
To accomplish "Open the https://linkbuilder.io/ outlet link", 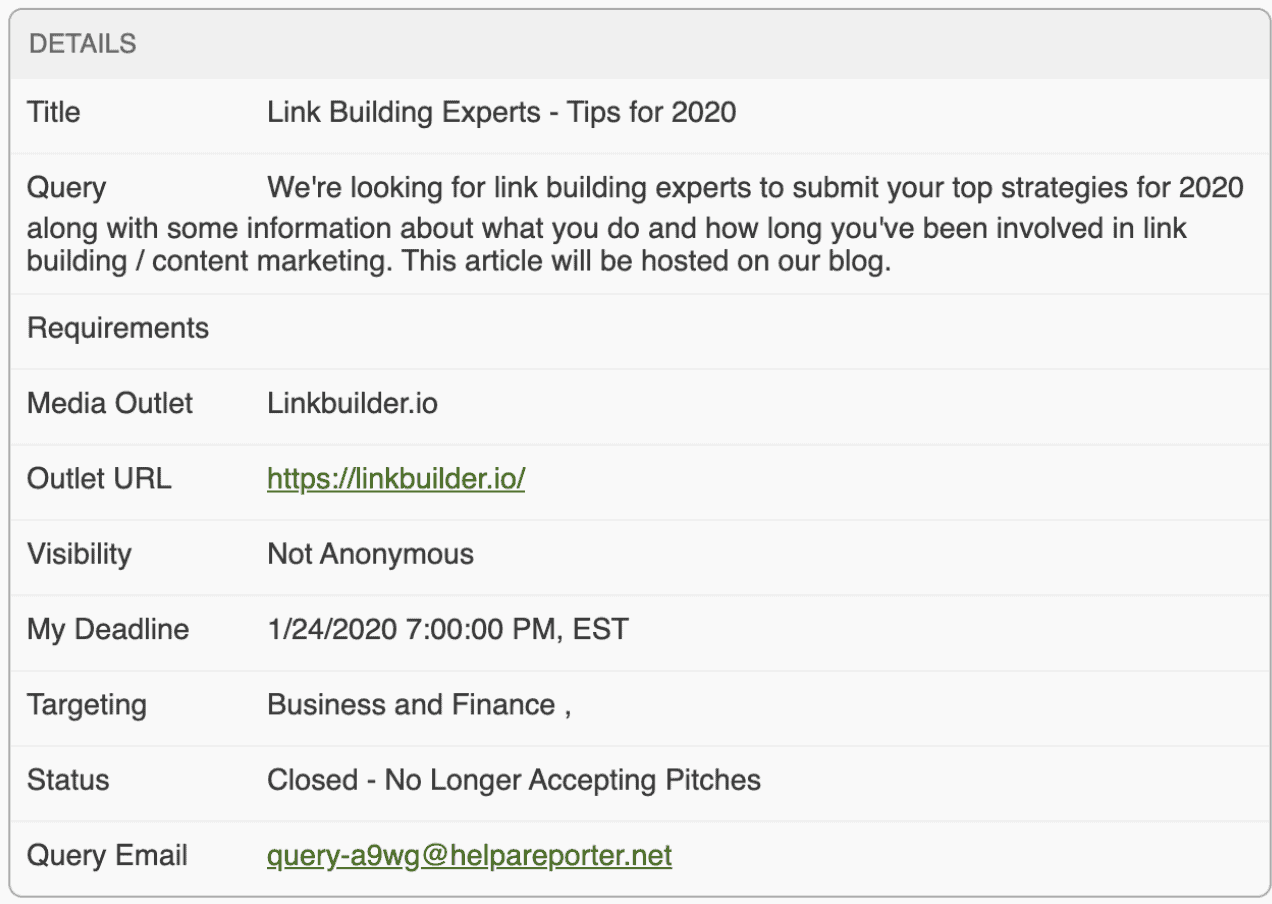I will click(x=396, y=479).
